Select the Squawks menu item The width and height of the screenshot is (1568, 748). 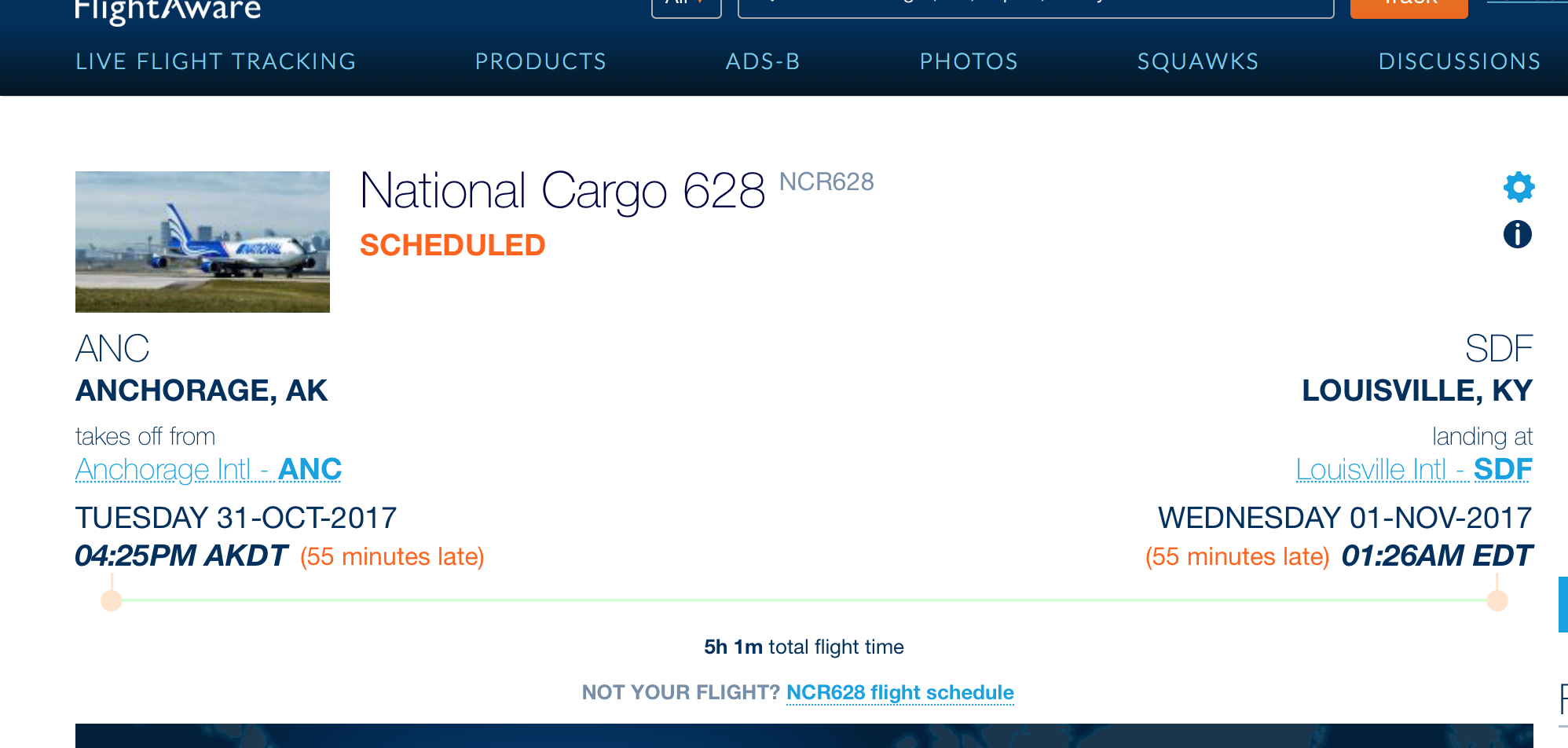click(x=1198, y=61)
